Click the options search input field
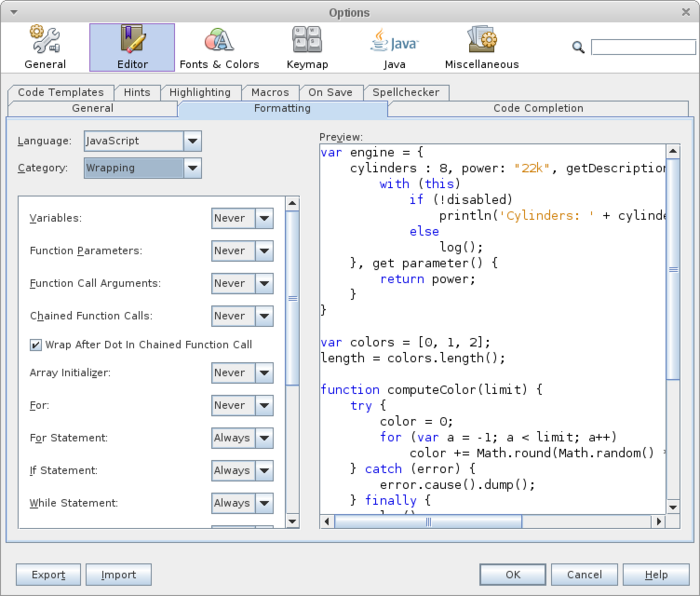This screenshot has height=596, width=700. tap(643, 47)
